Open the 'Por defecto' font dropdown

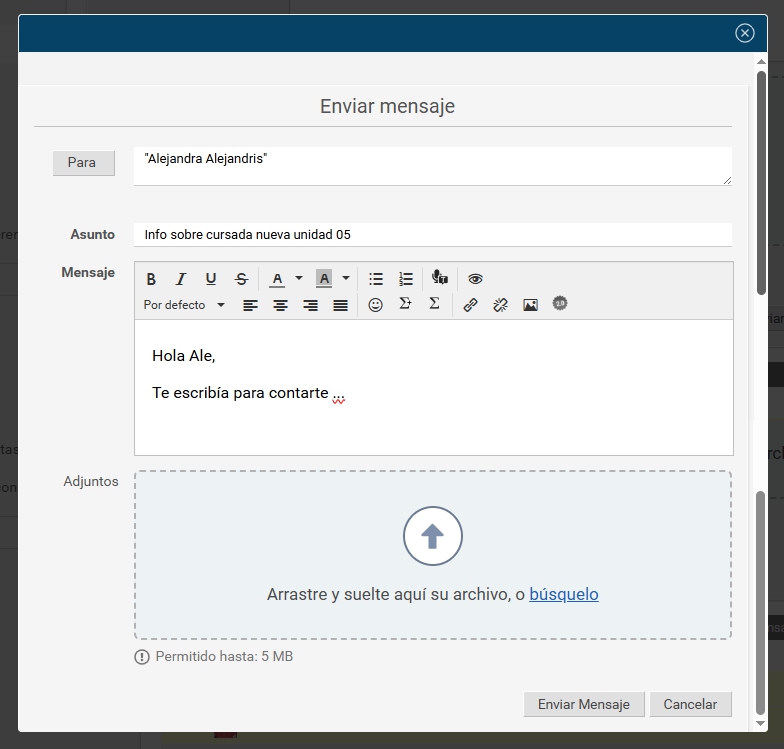tap(184, 305)
